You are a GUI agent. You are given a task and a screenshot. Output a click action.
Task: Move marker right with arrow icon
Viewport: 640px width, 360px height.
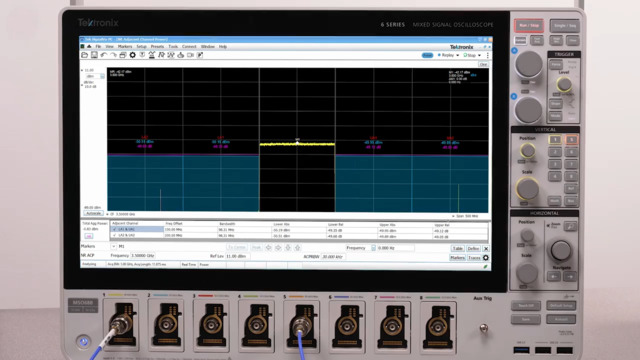click(278, 248)
